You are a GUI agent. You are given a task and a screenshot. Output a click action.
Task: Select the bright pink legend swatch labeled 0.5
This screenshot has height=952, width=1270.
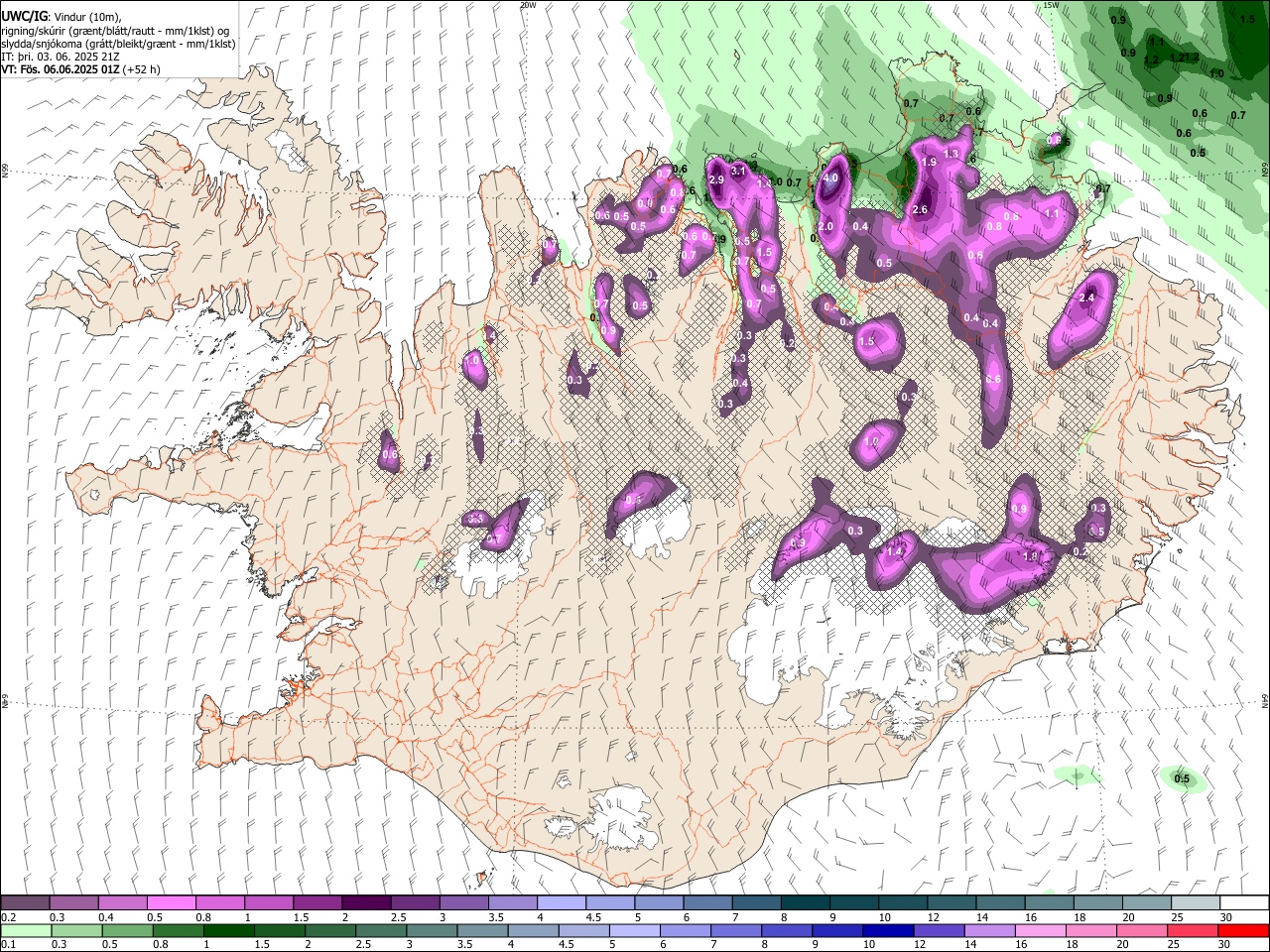click(x=172, y=903)
